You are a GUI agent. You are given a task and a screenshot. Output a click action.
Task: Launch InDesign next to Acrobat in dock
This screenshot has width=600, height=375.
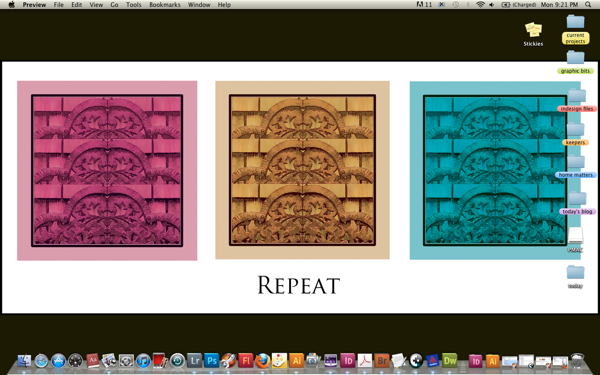[347, 361]
